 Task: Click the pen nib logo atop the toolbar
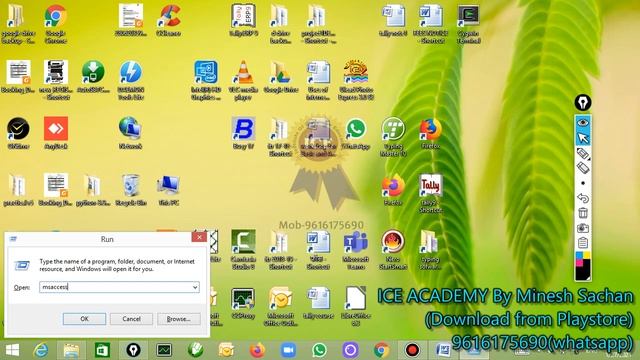(583, 102)
